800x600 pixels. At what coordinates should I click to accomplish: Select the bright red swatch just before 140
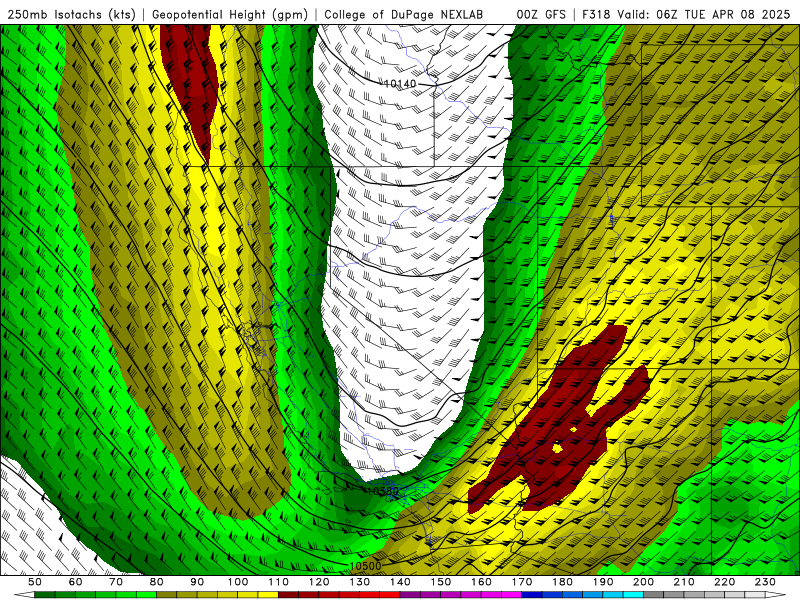click(390, 595)
